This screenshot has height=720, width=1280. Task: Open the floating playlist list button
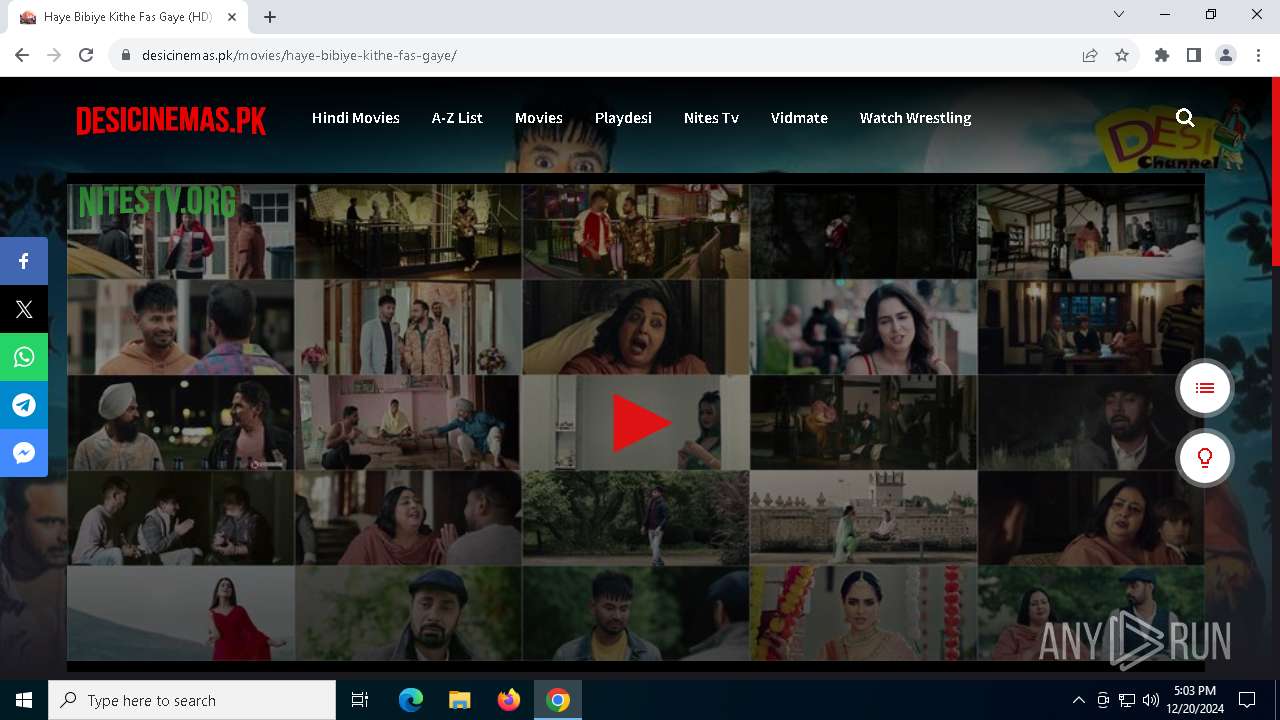pyautogui.click(x=1204, y=388)
